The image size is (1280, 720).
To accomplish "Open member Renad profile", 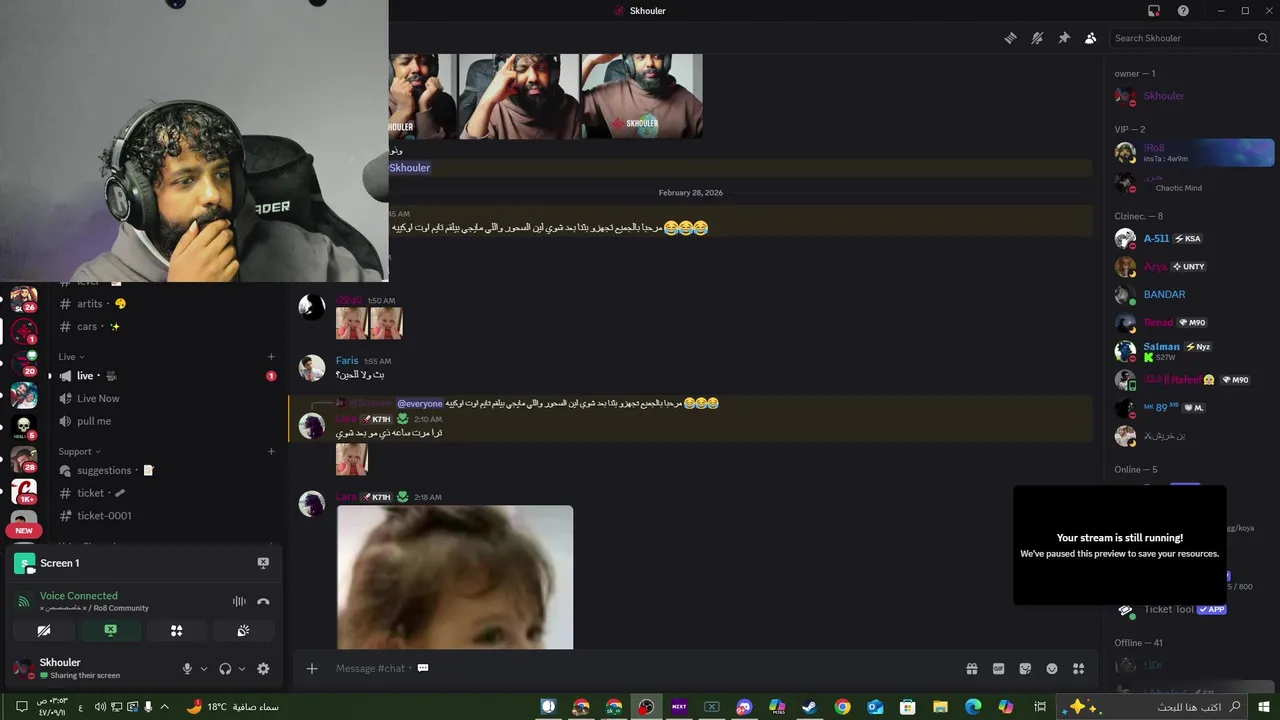I will pyautogui.click(x=1192, y=323).
